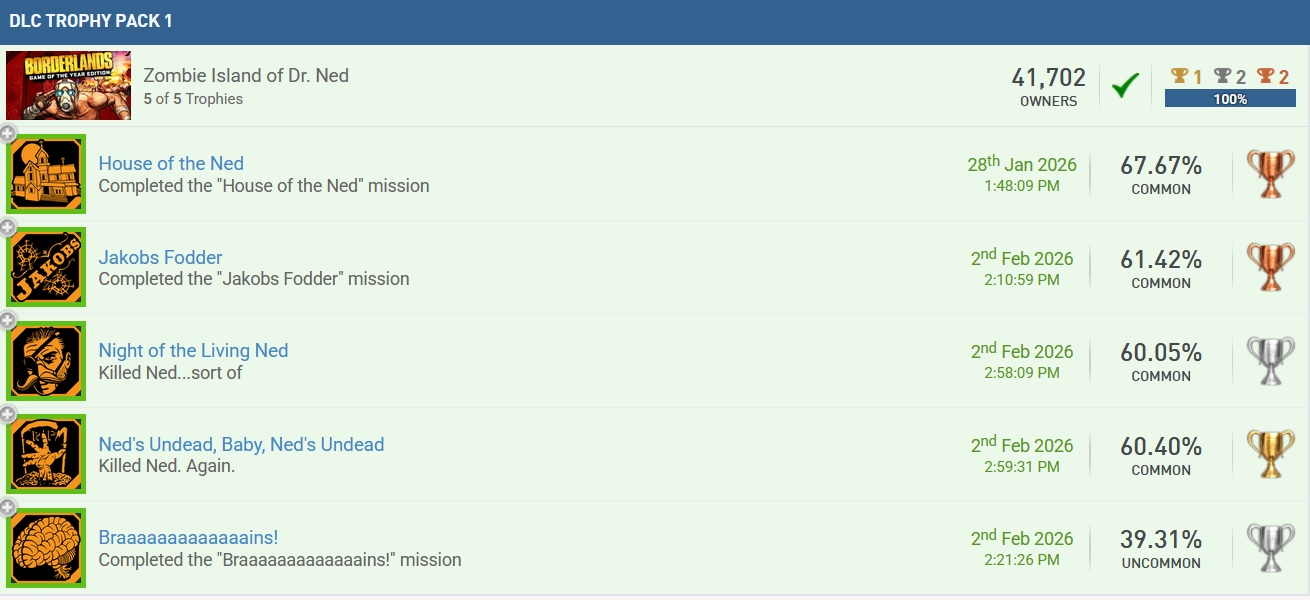Viewport: 1310px width, 600px height.
Task: Expand the Jakobs Fodder plus button
Action: (8, 227)
